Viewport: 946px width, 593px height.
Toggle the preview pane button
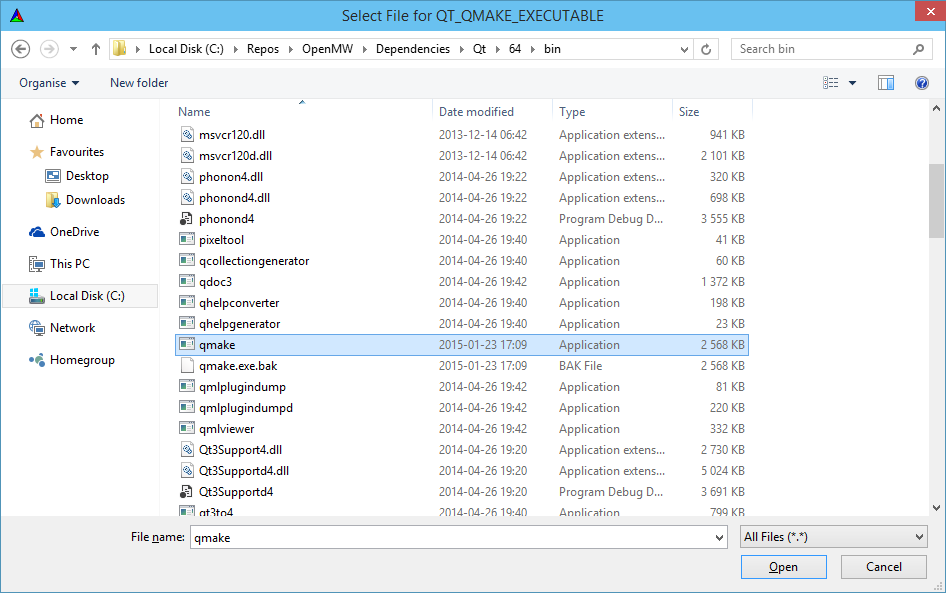[x=885, y=82]
